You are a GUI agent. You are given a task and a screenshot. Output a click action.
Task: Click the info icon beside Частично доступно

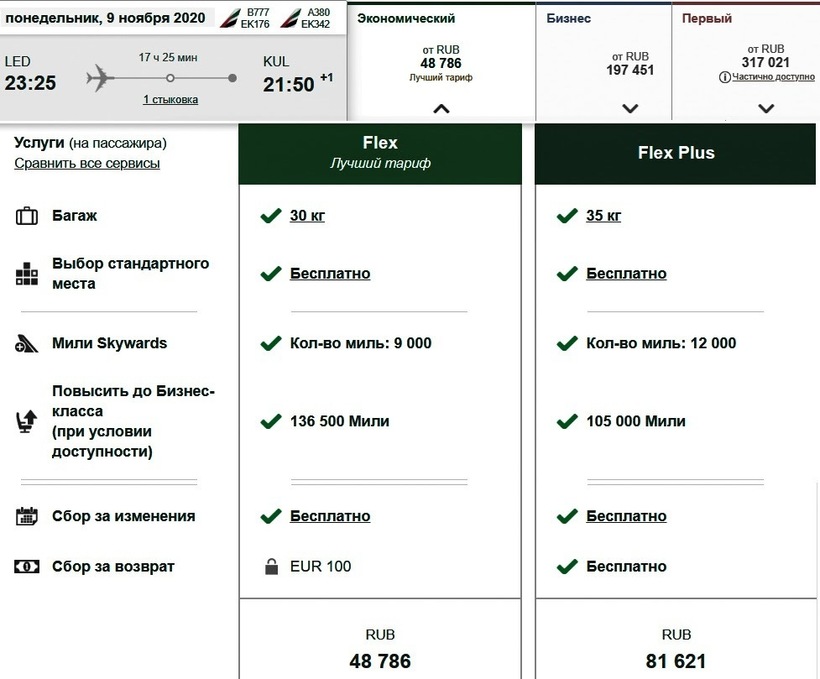click(723, 77)
